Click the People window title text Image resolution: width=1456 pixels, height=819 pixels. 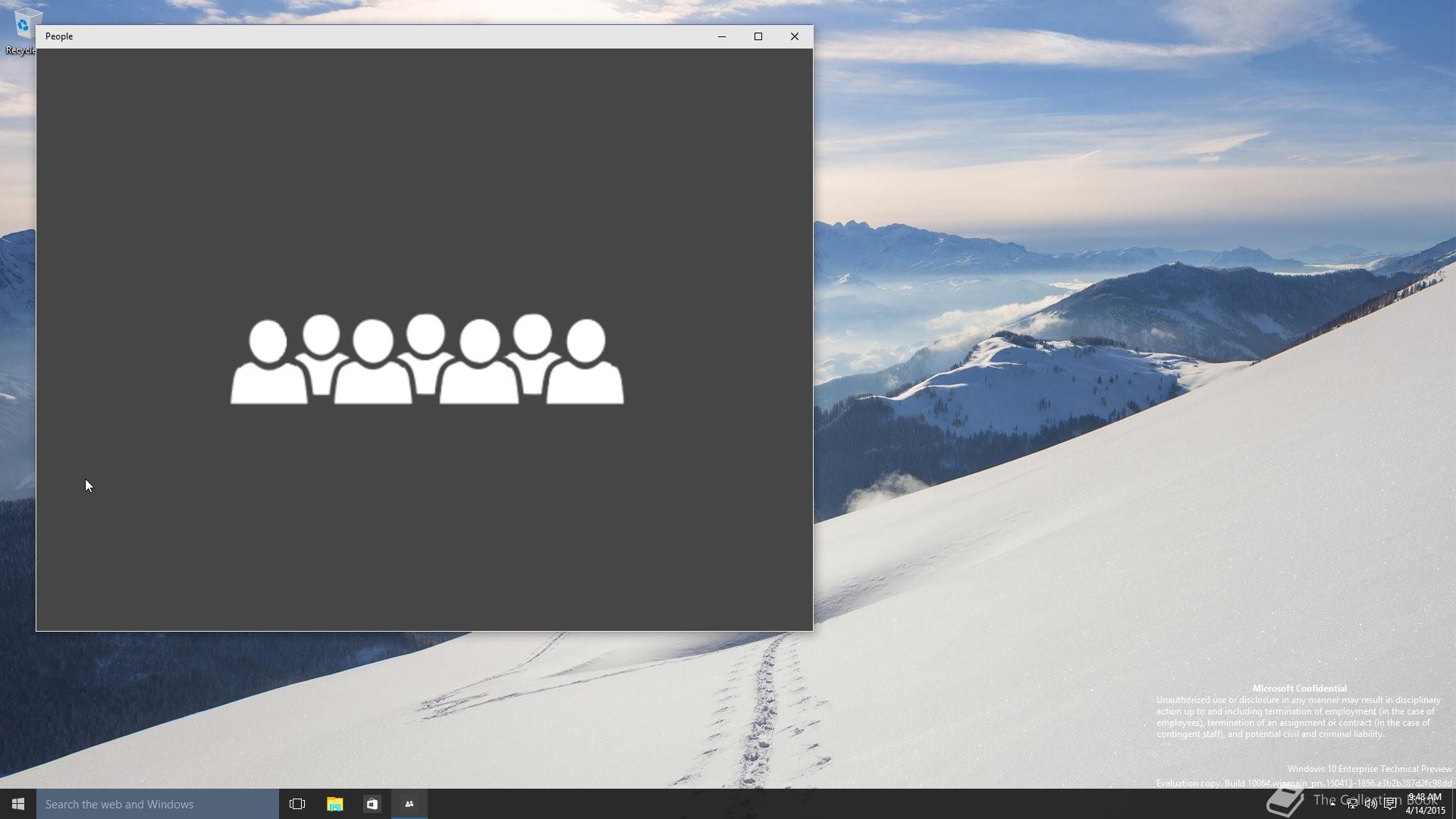pos(59,36)
